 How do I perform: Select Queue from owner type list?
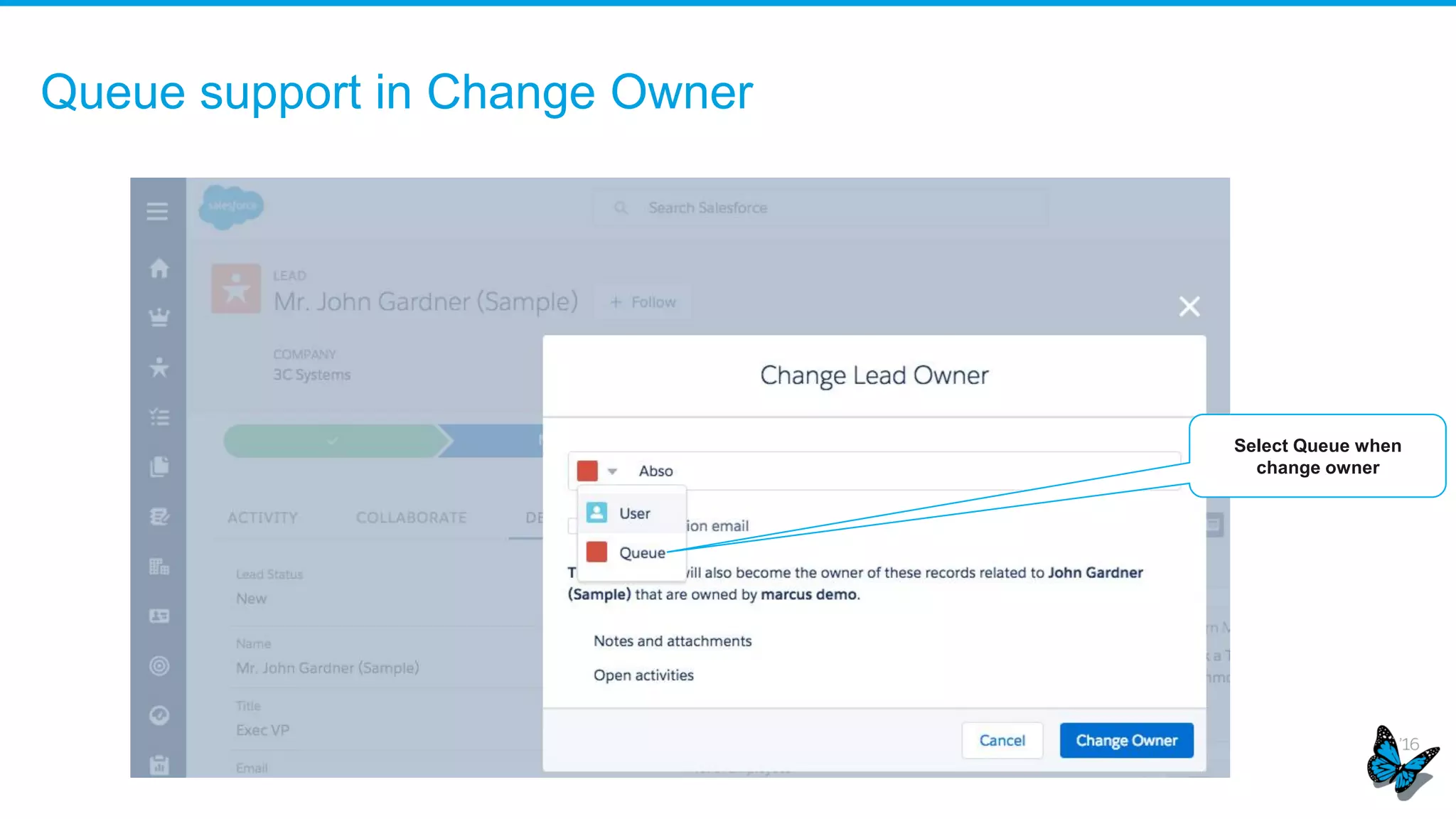[632, 552]
